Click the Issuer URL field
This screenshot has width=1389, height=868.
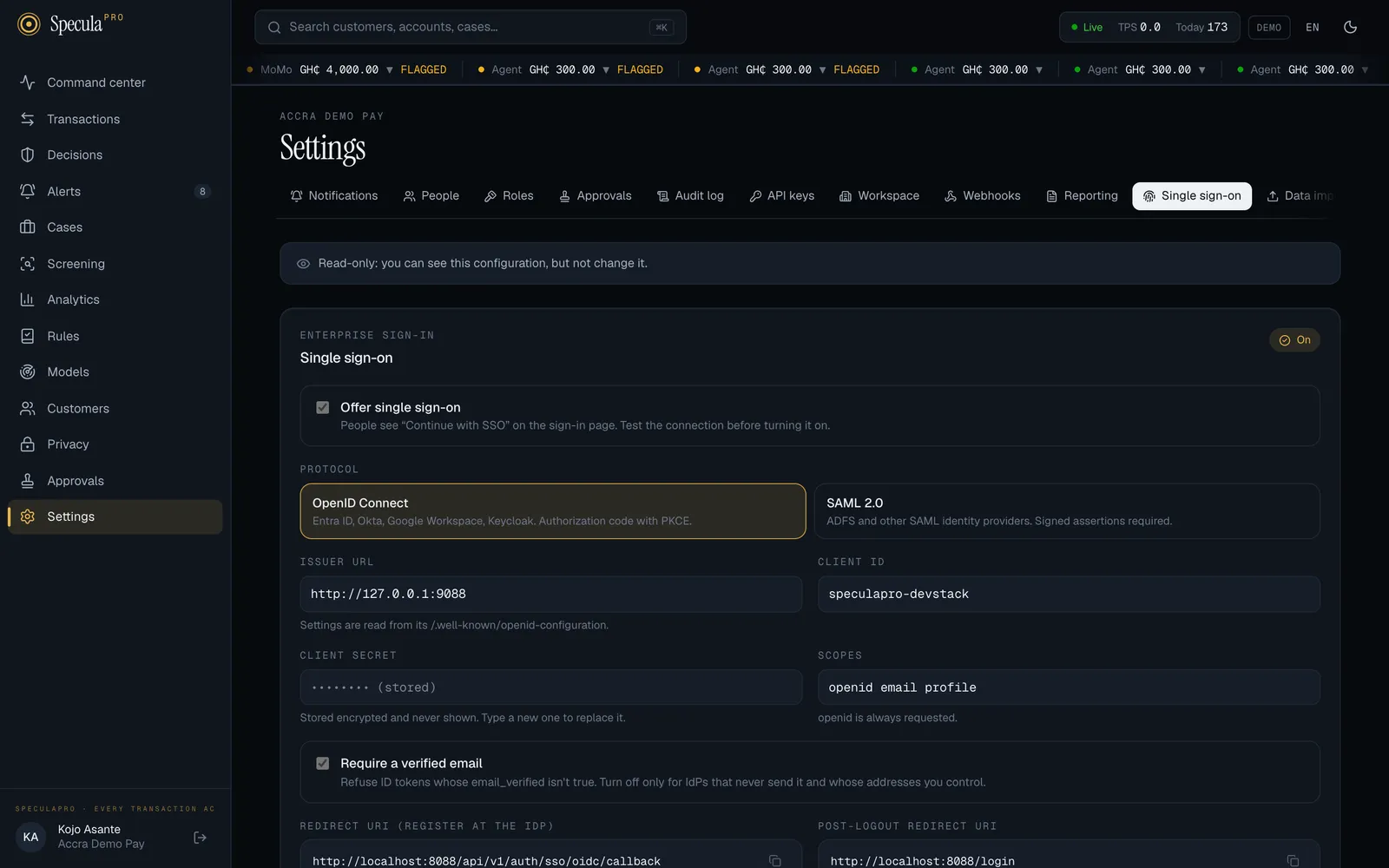click(x=551, y=594)
